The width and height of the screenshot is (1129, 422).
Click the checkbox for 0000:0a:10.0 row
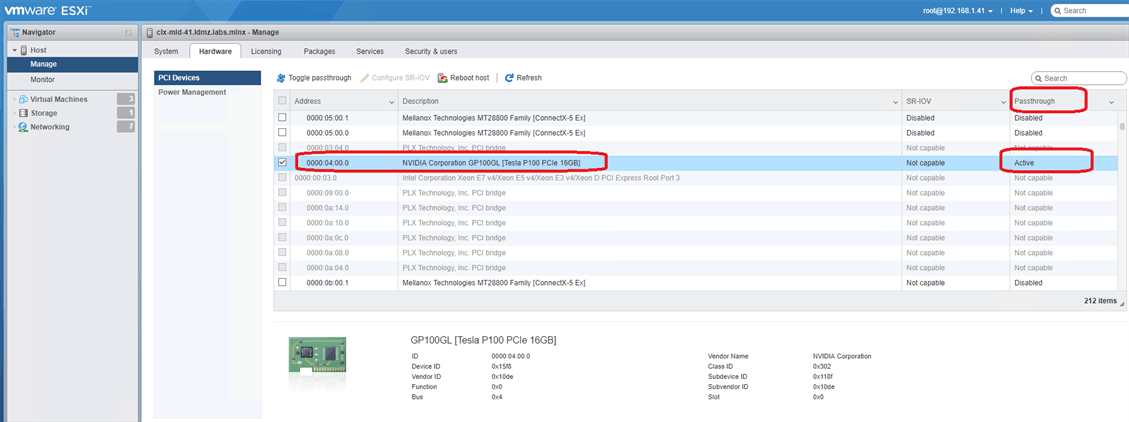282,223
